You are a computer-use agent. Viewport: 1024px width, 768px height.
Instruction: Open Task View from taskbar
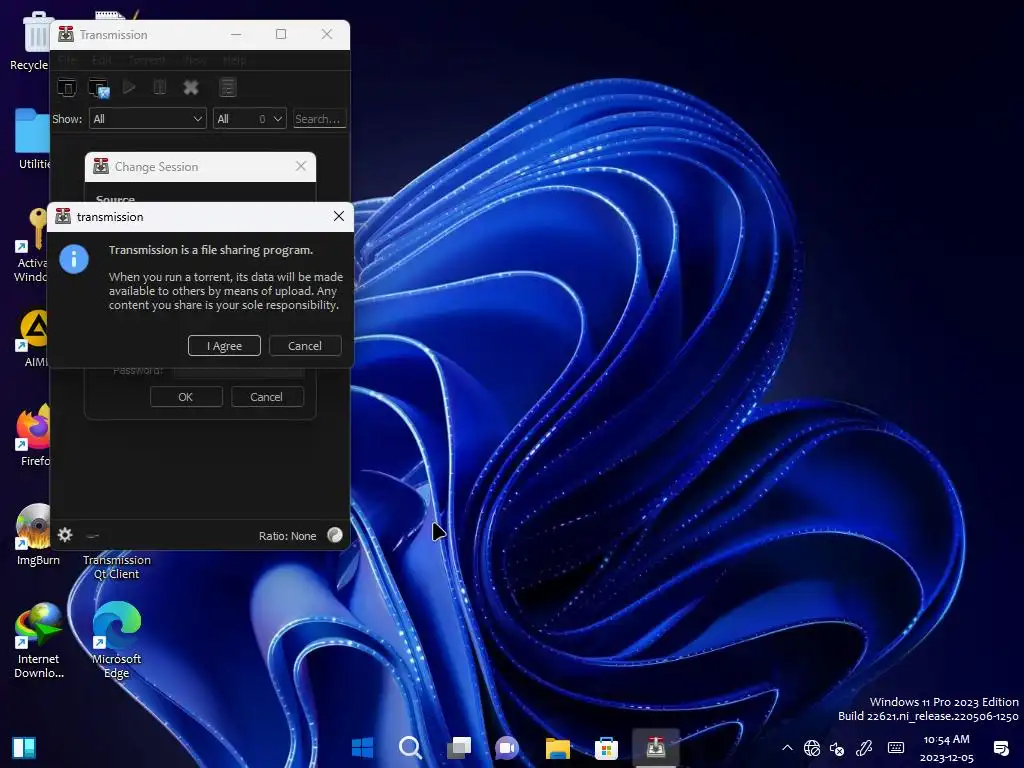click(x=459, y=747)
